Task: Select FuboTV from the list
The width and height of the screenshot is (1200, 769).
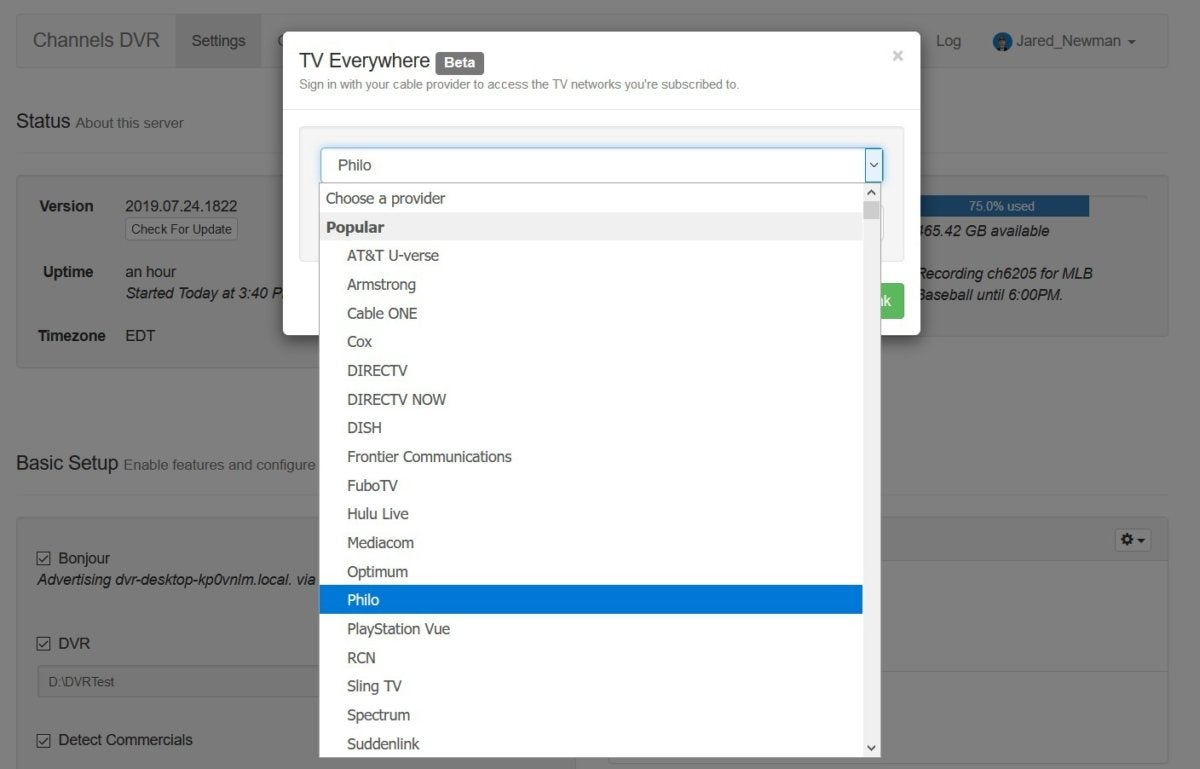Action: point(591,485)
